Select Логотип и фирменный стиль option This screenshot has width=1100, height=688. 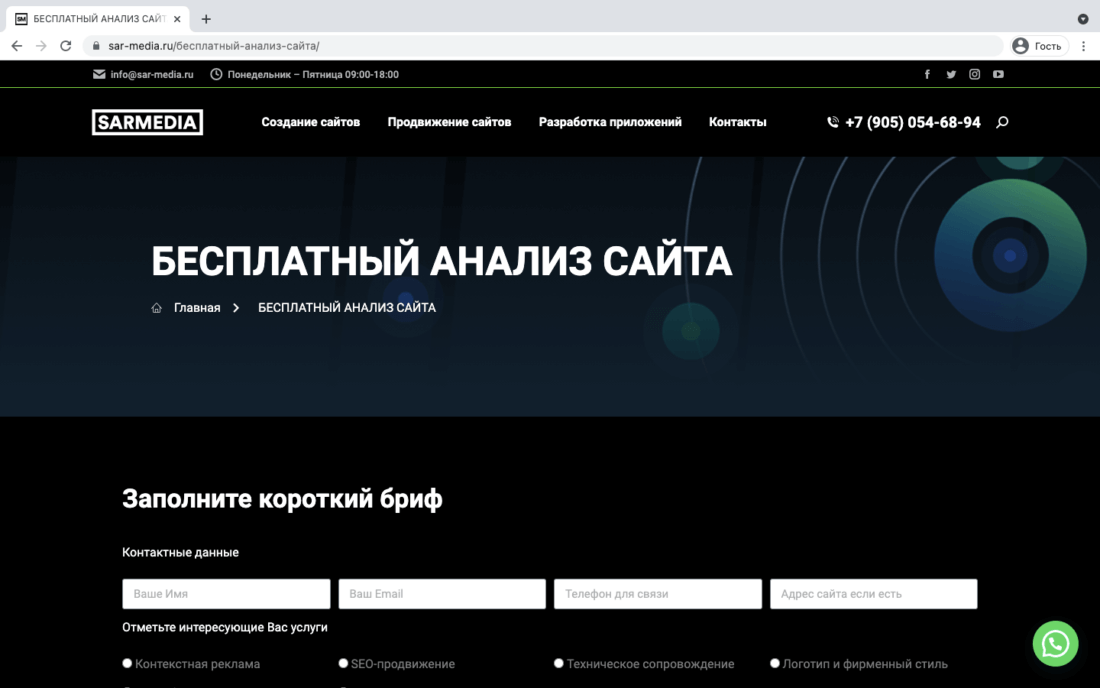[x=774, y=663]
